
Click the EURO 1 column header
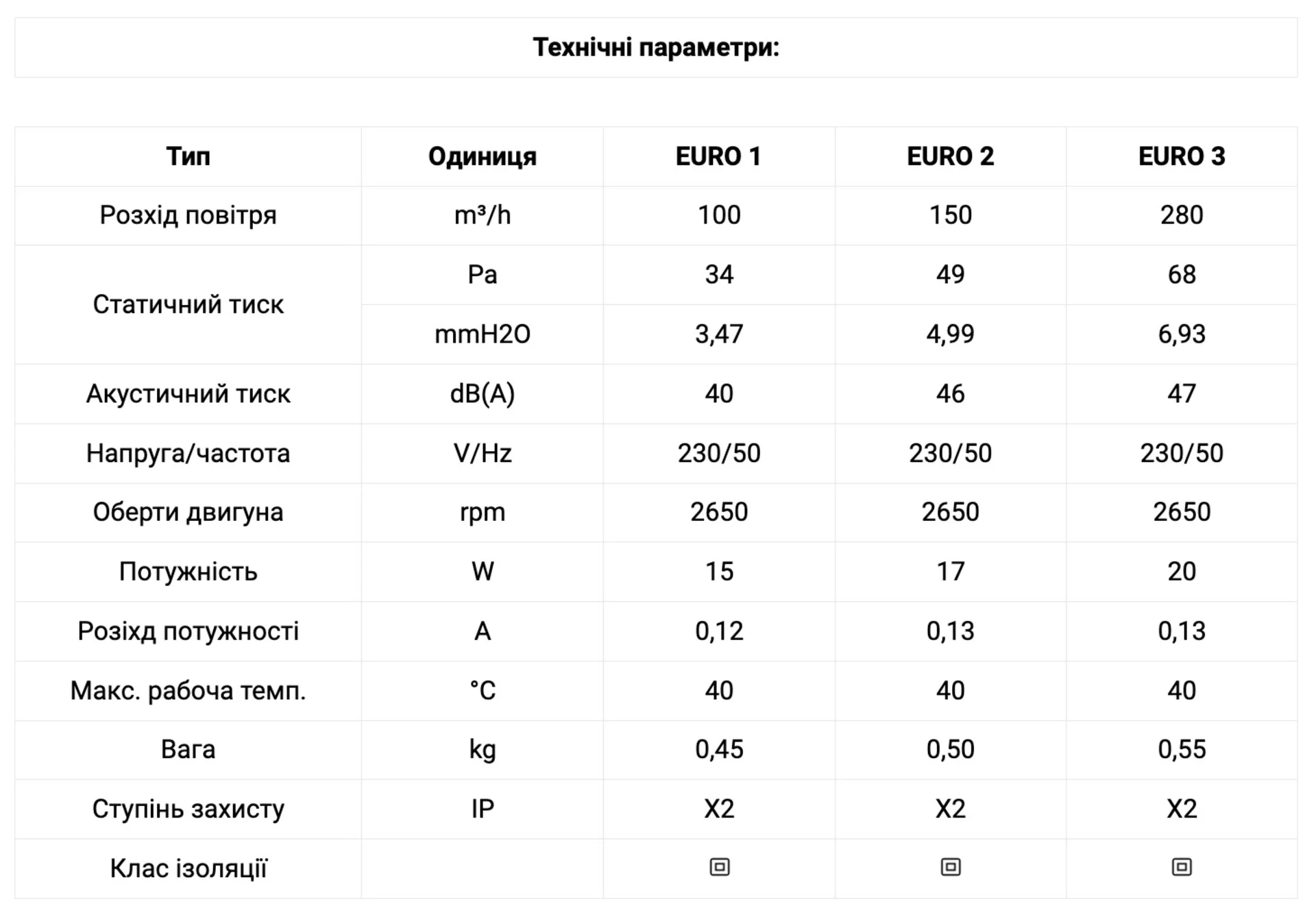(718, 157)
